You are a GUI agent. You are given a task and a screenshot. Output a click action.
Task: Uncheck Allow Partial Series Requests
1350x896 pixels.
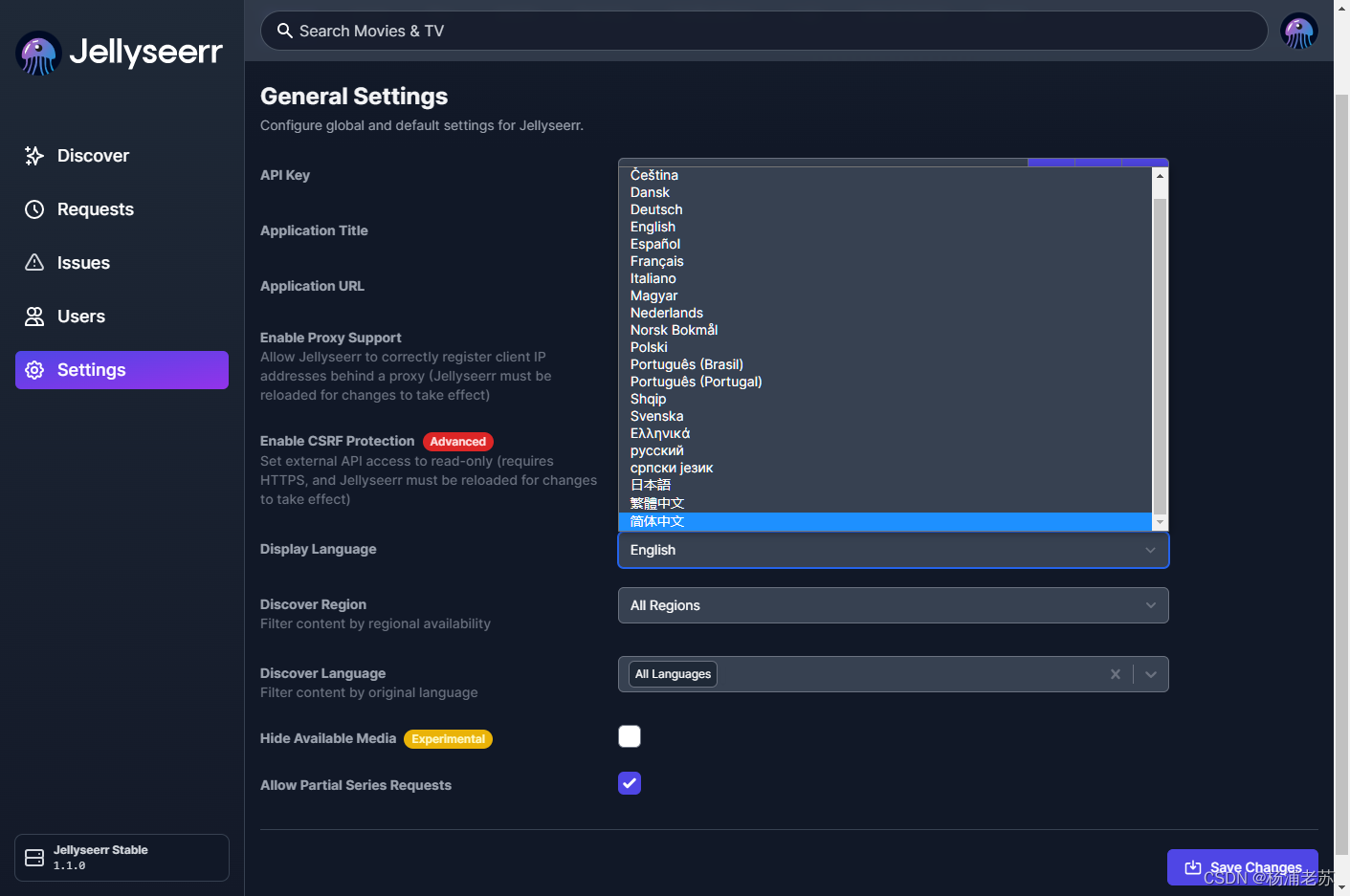(630, 783)
